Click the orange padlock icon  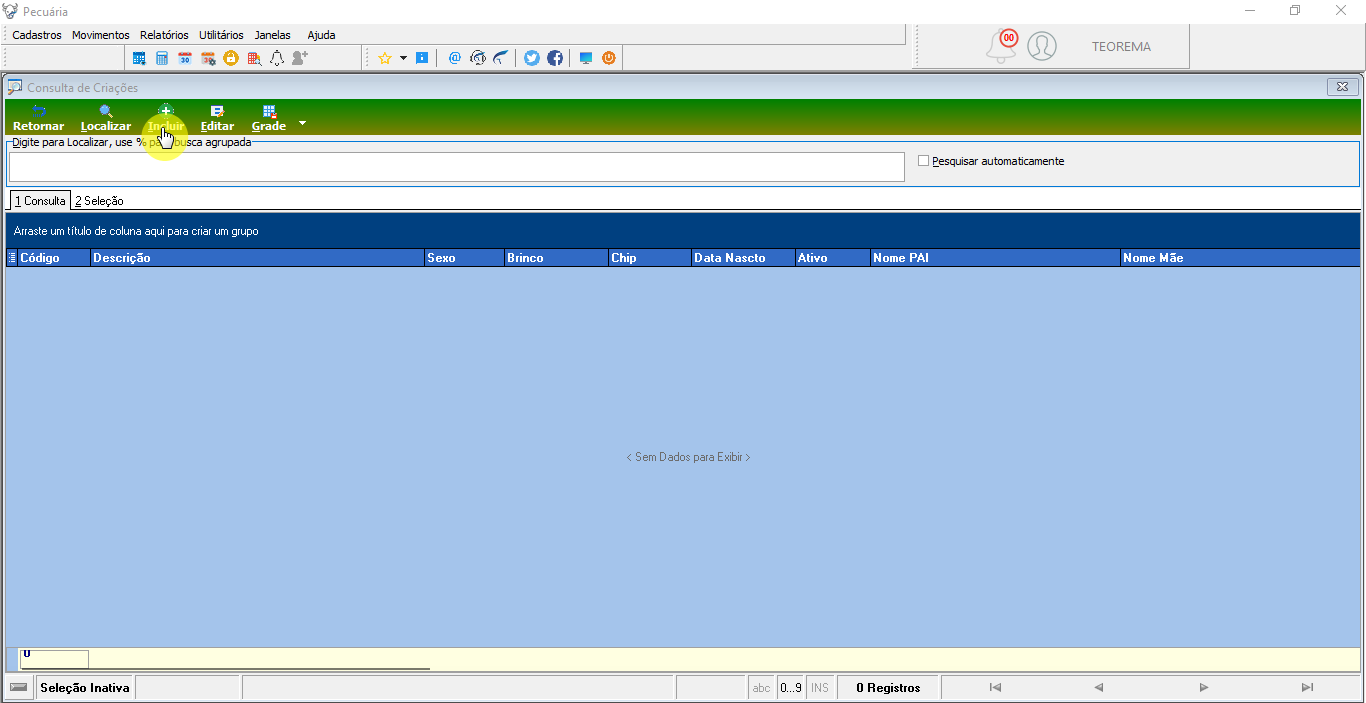[x=231, y=58]
